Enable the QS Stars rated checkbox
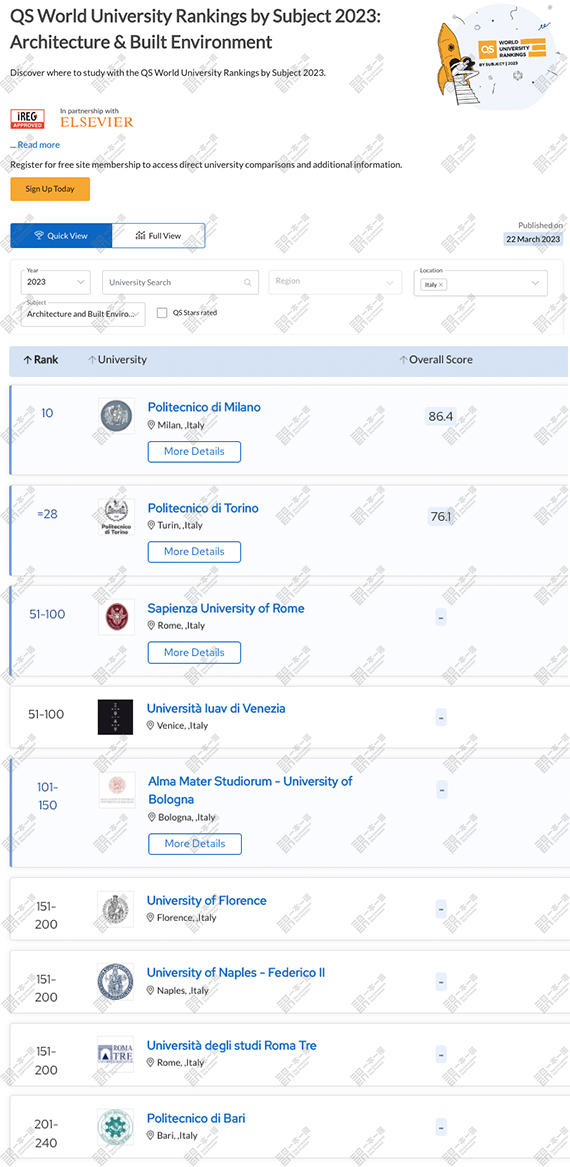 [162, 313]
